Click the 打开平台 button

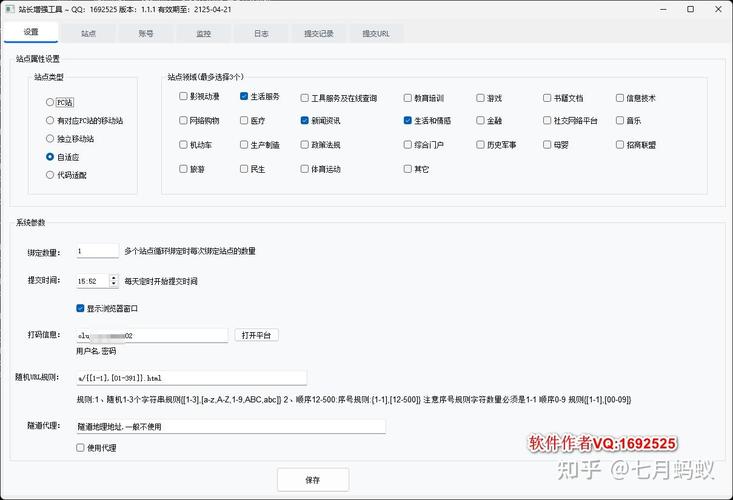pyautogui.click(x=256, y=335)
